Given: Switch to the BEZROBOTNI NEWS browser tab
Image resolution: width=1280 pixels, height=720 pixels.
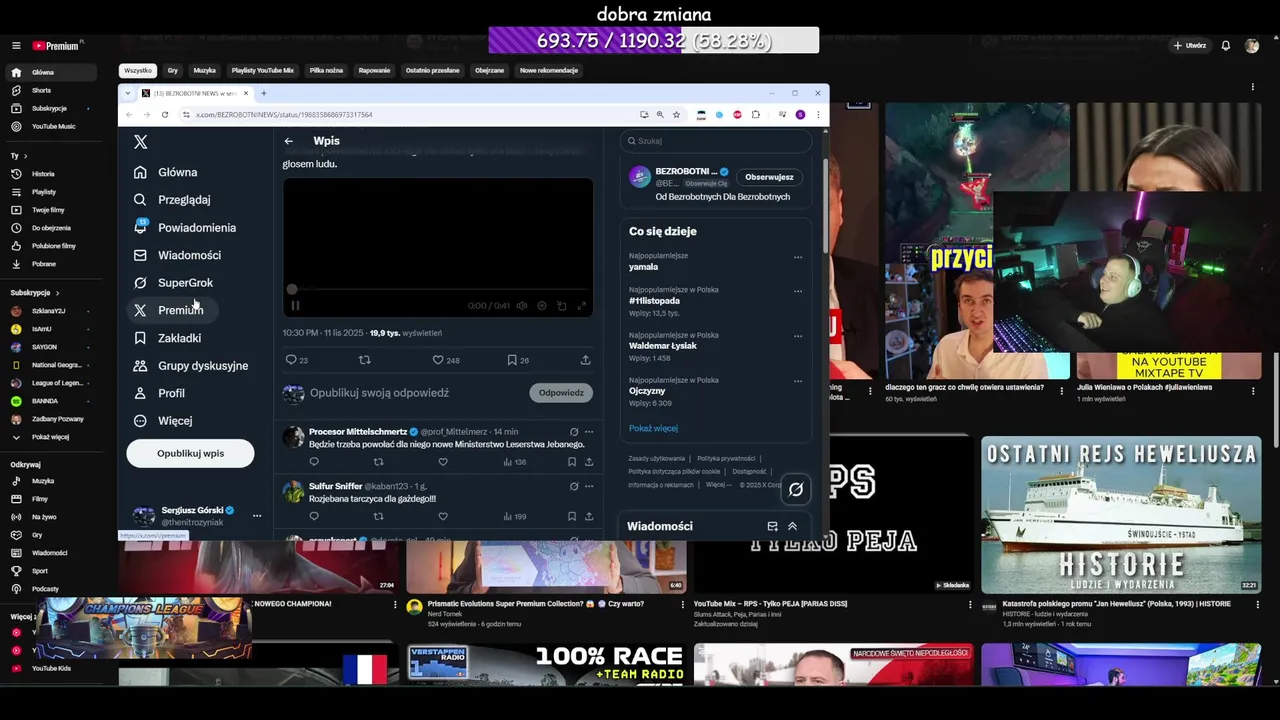Looking at the screenshot, I should pyautogui.click(x=196, y=93).
